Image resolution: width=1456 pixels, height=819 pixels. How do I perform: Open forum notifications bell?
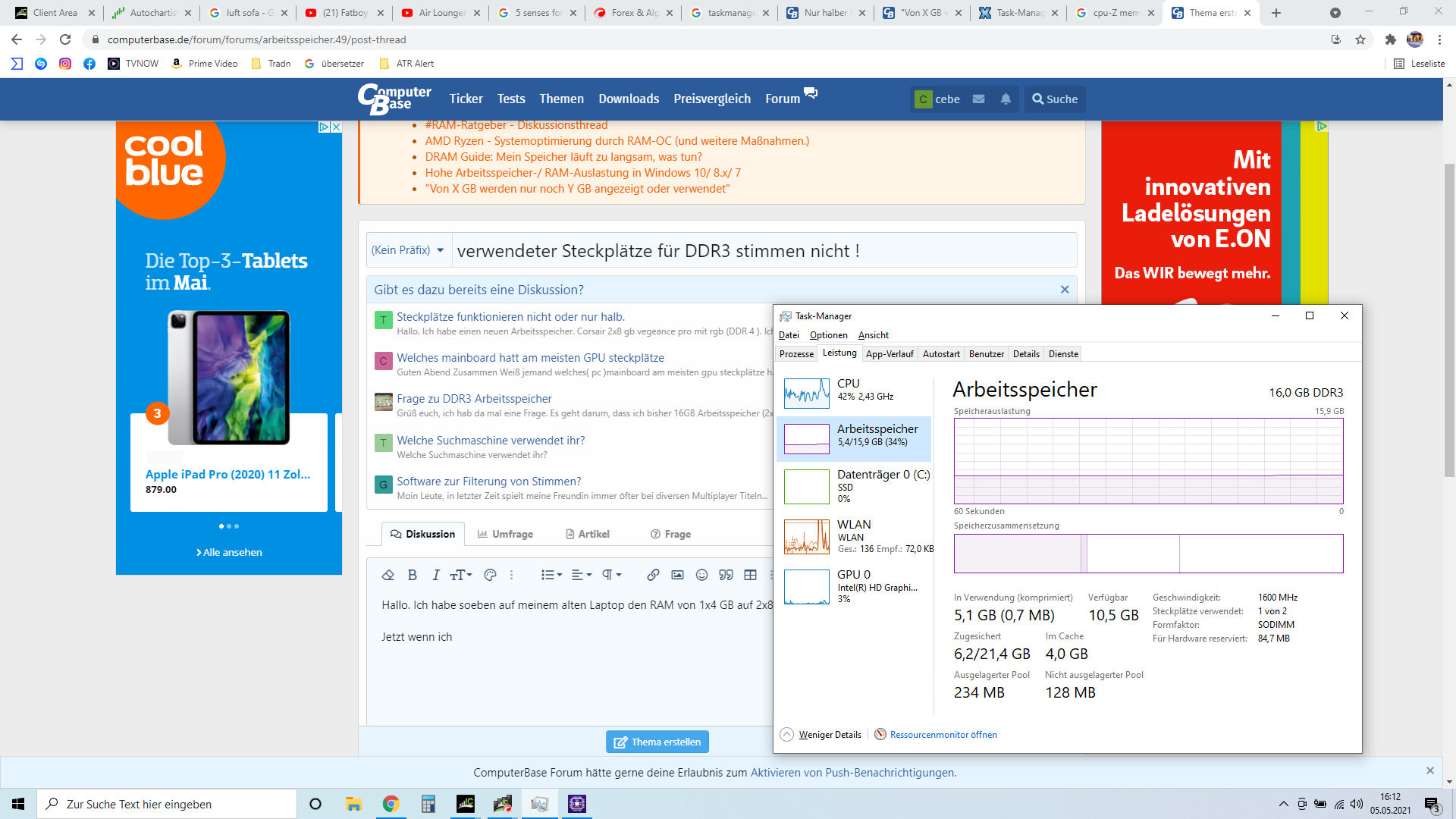(1006, 99)
